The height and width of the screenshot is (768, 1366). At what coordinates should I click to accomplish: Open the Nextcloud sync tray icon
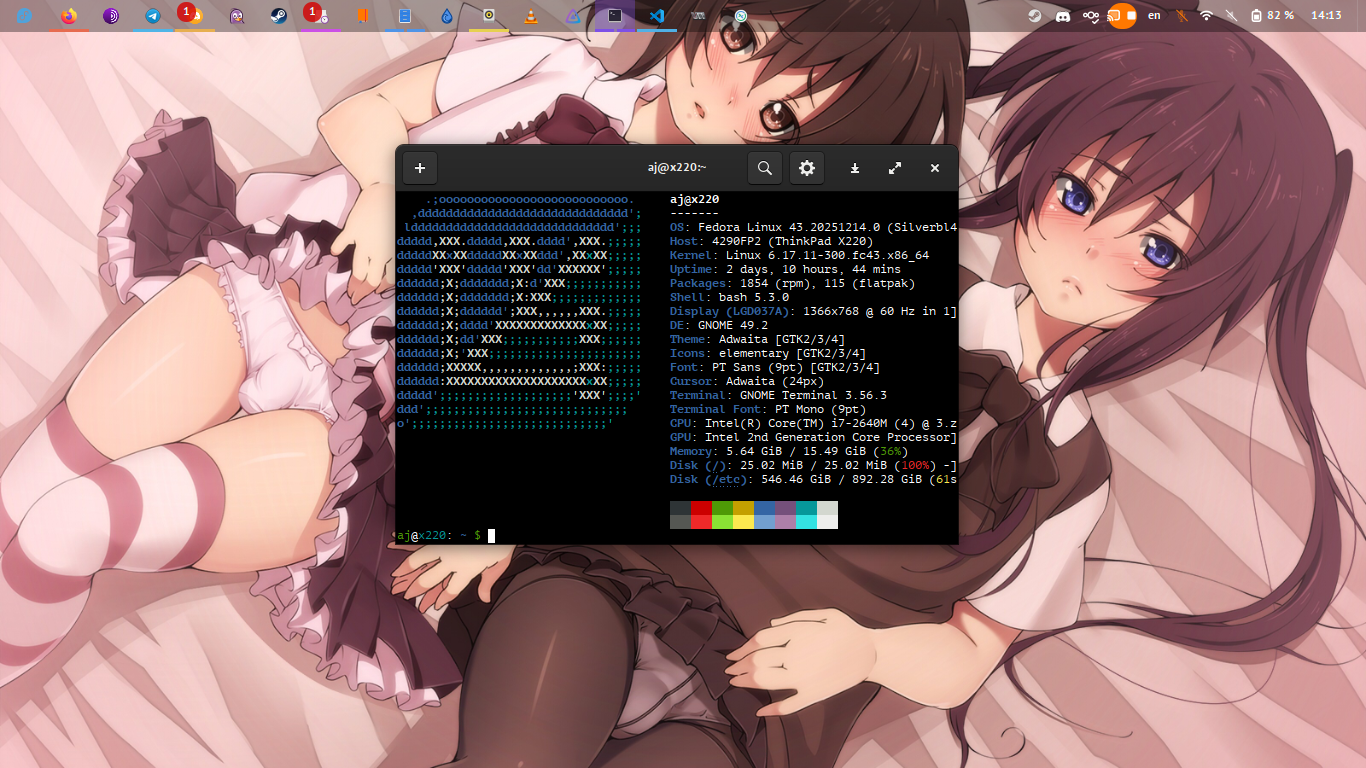click(x=1091, y=16)
